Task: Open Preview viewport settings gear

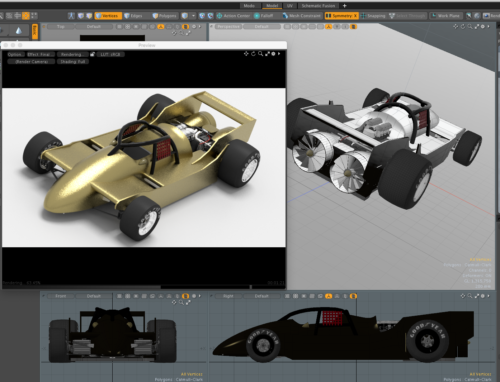Action: 273,54
